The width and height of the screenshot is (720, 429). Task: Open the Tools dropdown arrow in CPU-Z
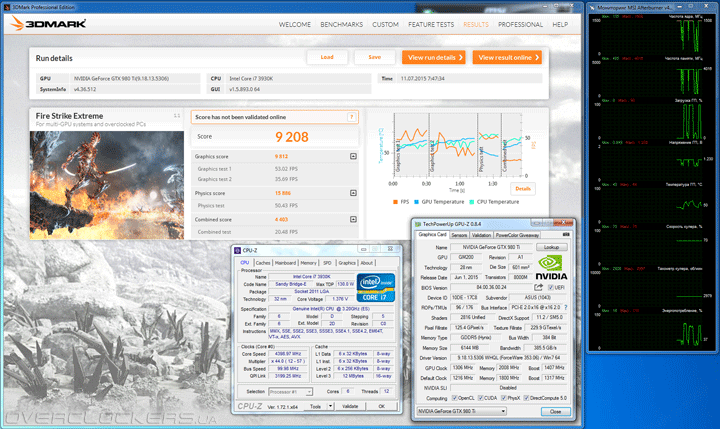tap(330, 406)
